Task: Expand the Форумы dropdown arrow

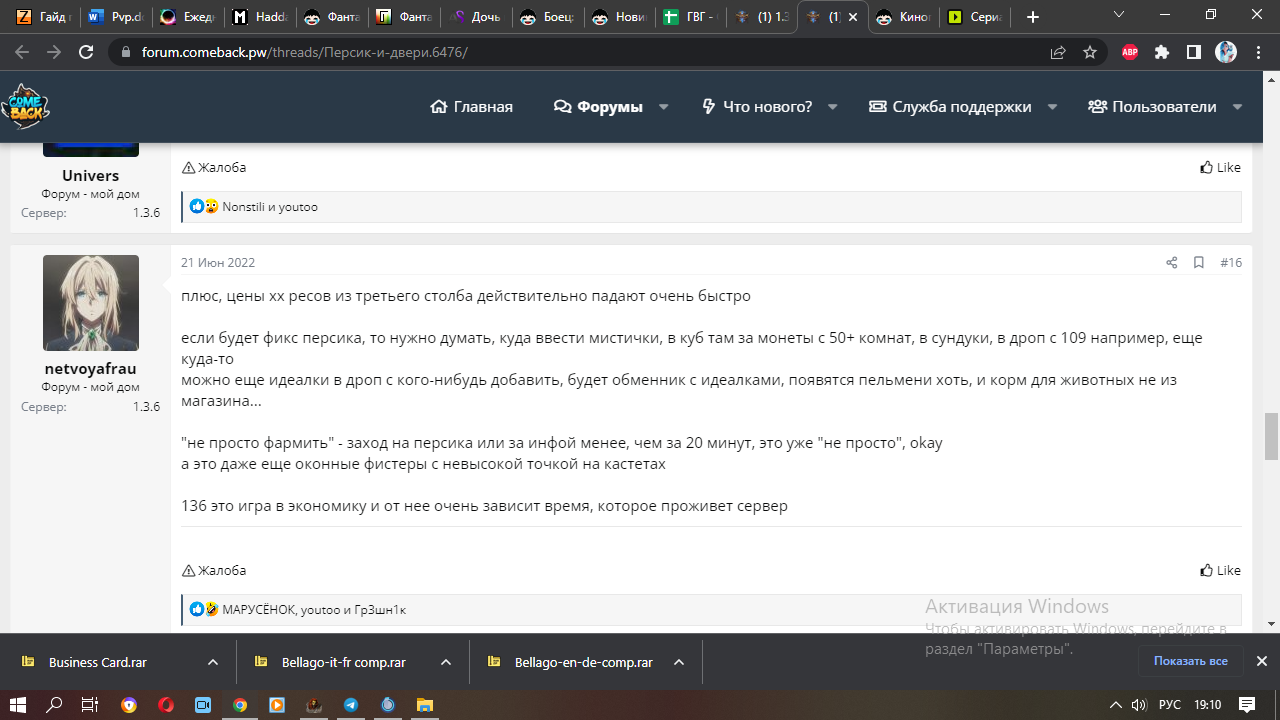Action: tap(663, 107)
